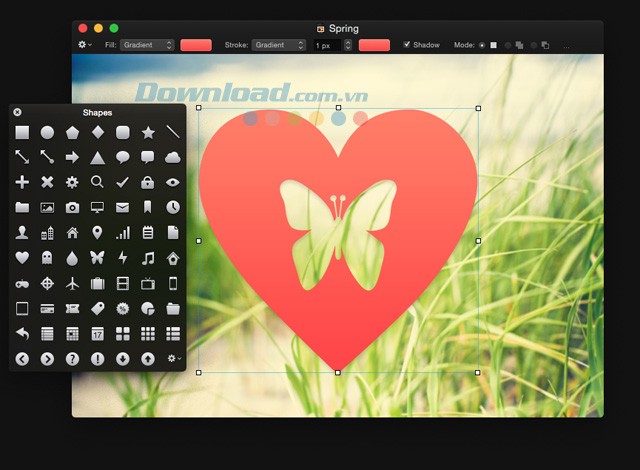The height and width of the screenshot is (470, 640).
Task: Choose the third Mode radio button
Action: (533, 45)
